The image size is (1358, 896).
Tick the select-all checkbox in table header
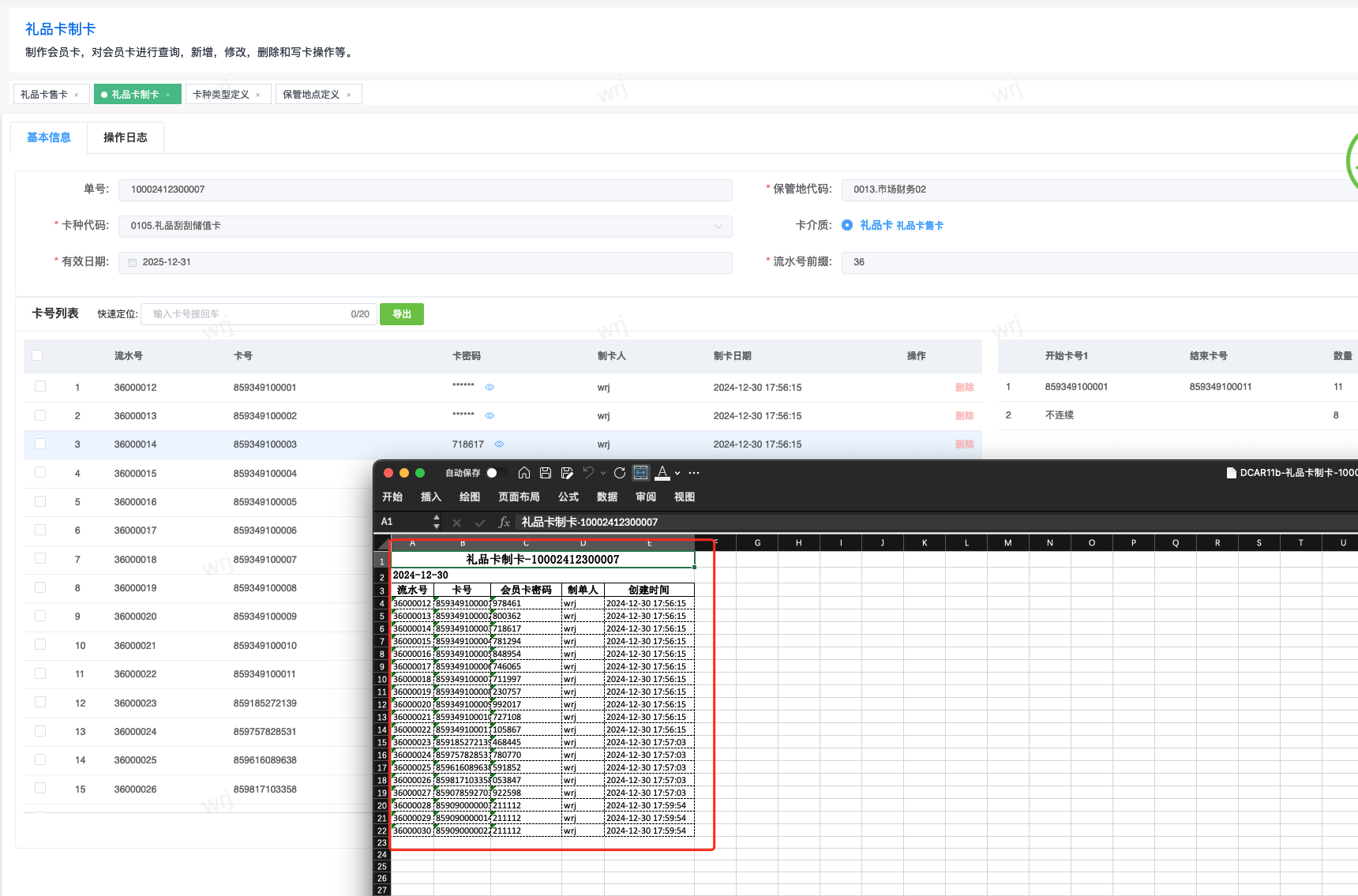click(37, 356)
